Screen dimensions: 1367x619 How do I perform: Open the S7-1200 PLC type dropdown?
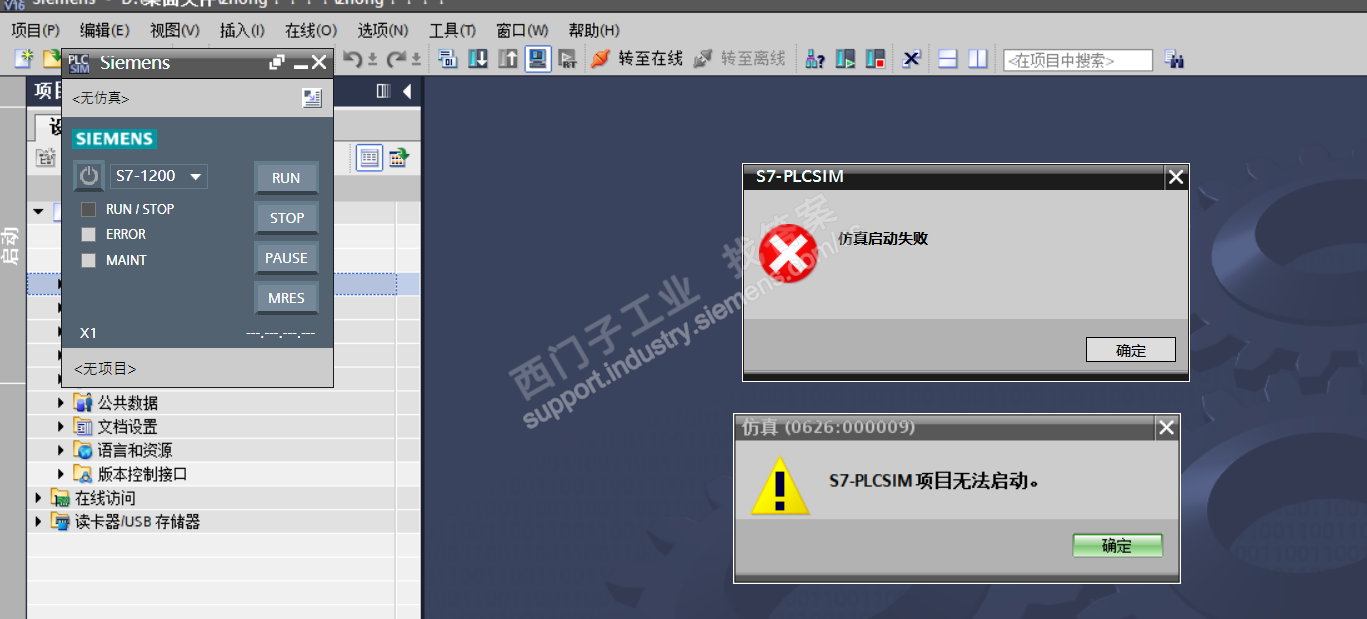[159, 176]
